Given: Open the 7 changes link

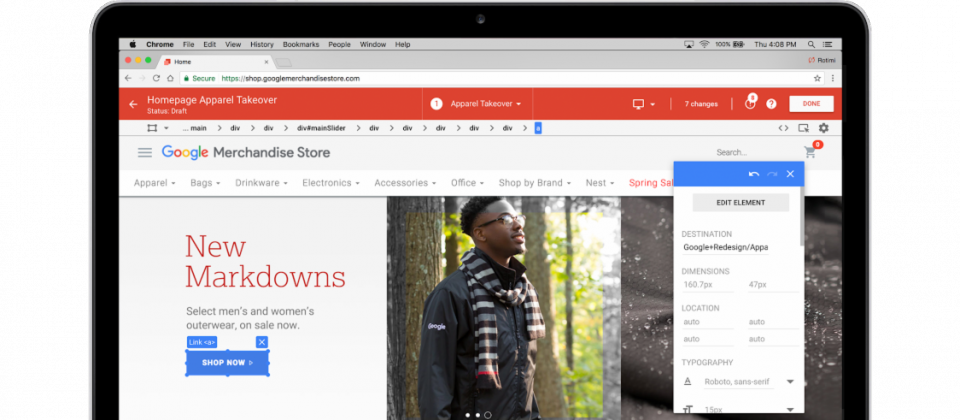Looking at the screenshot, I should (701, 104).
